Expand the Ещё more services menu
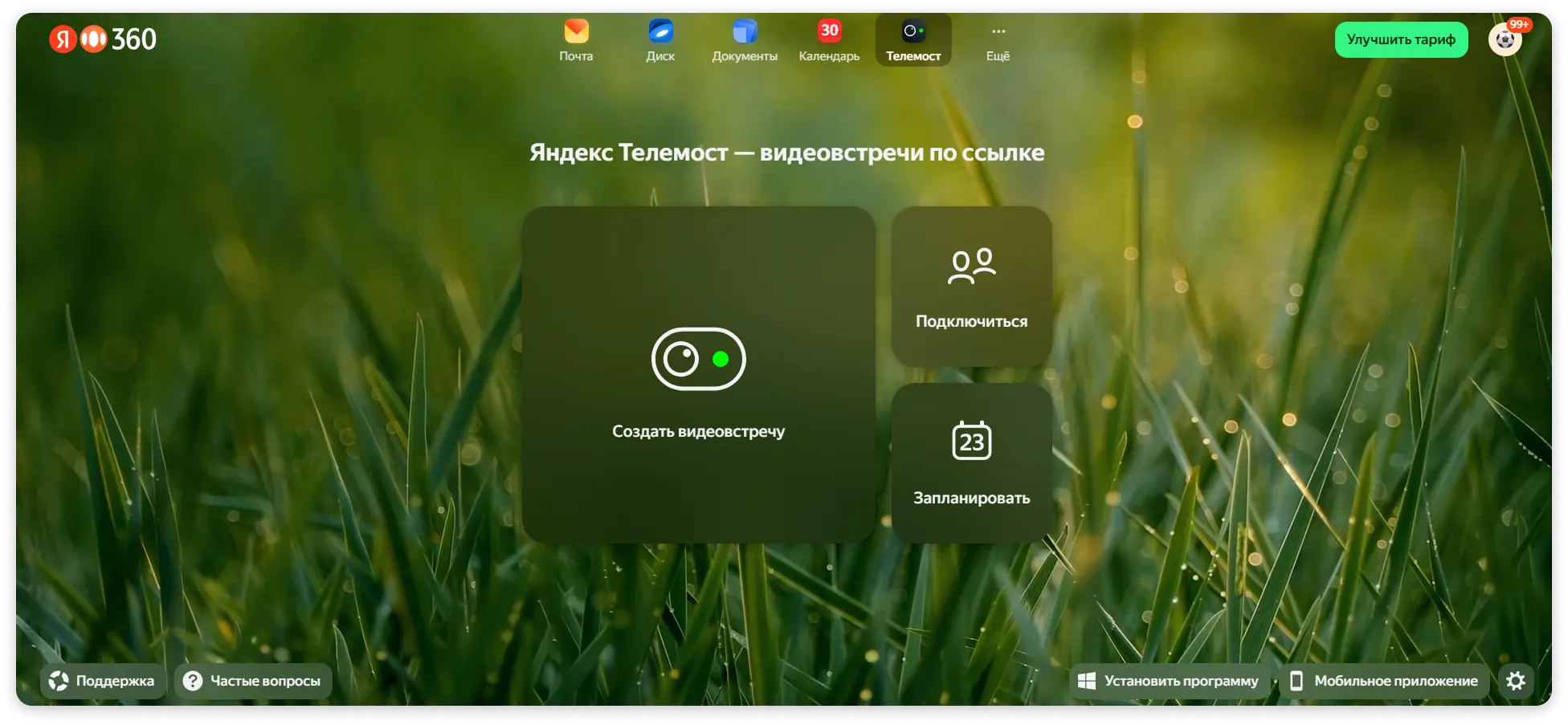 tap(998, 40)
